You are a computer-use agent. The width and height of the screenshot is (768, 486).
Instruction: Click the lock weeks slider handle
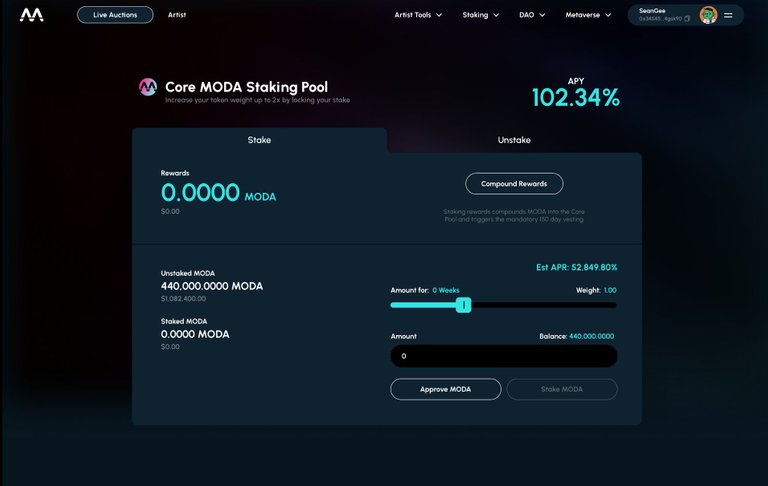pyautogui.click(x=463, y=304)
